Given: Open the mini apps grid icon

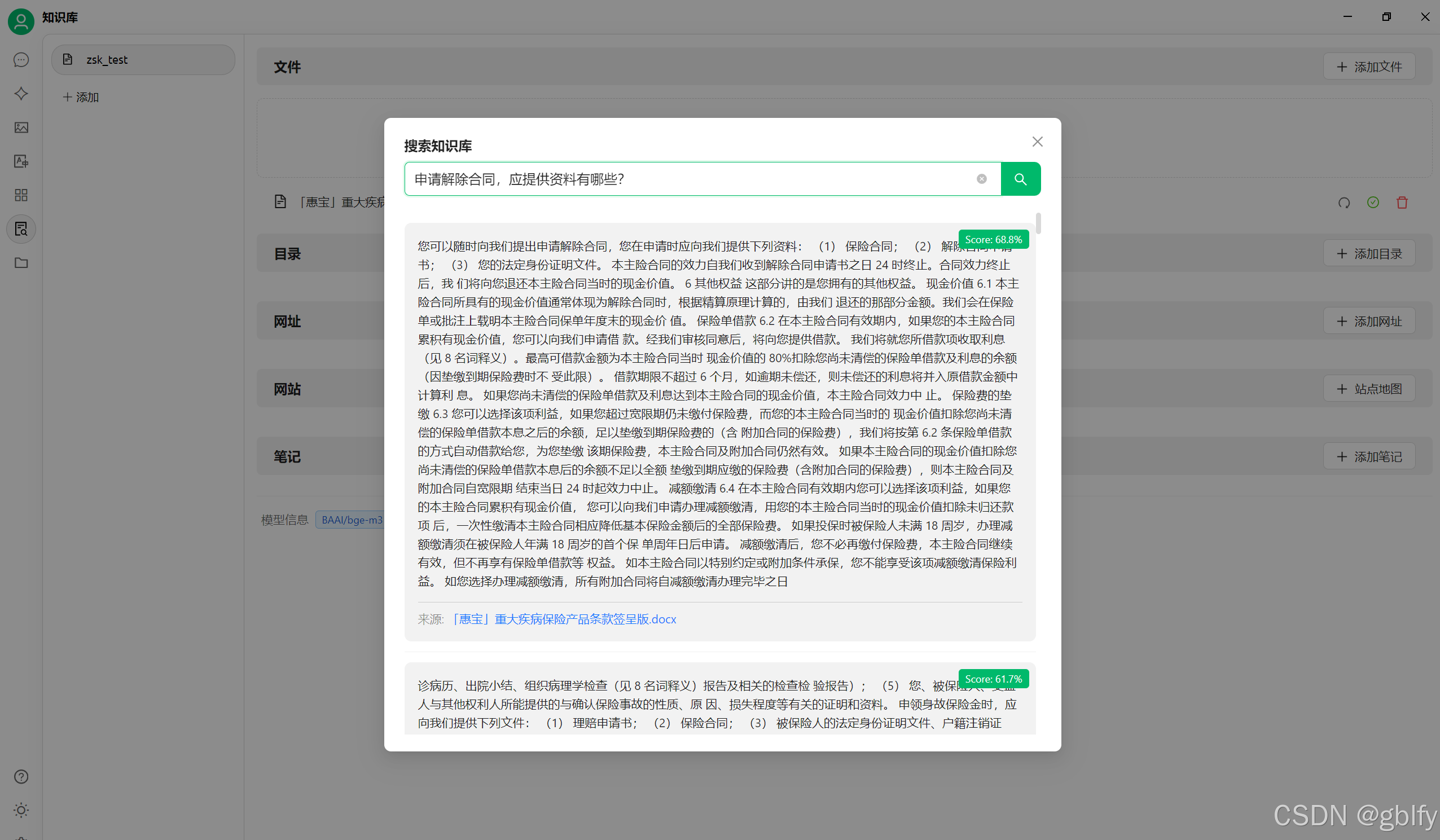Looking at the screenshot, I should point(21,195).
